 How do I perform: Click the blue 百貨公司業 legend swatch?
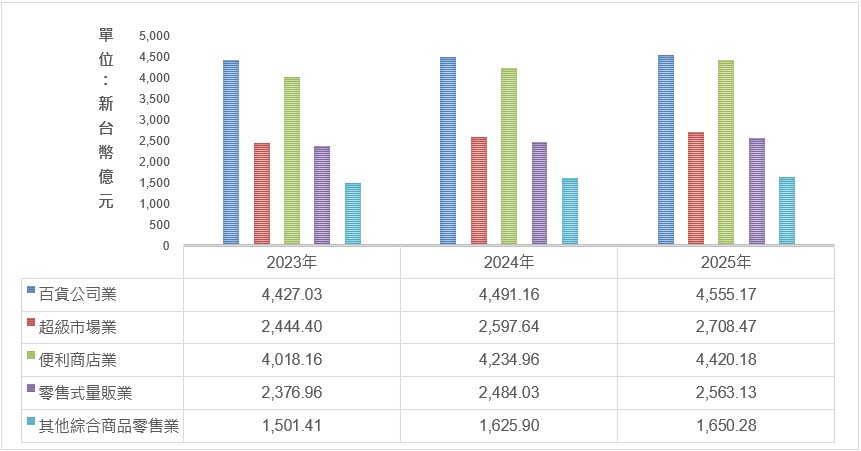(x=31, y=289)
